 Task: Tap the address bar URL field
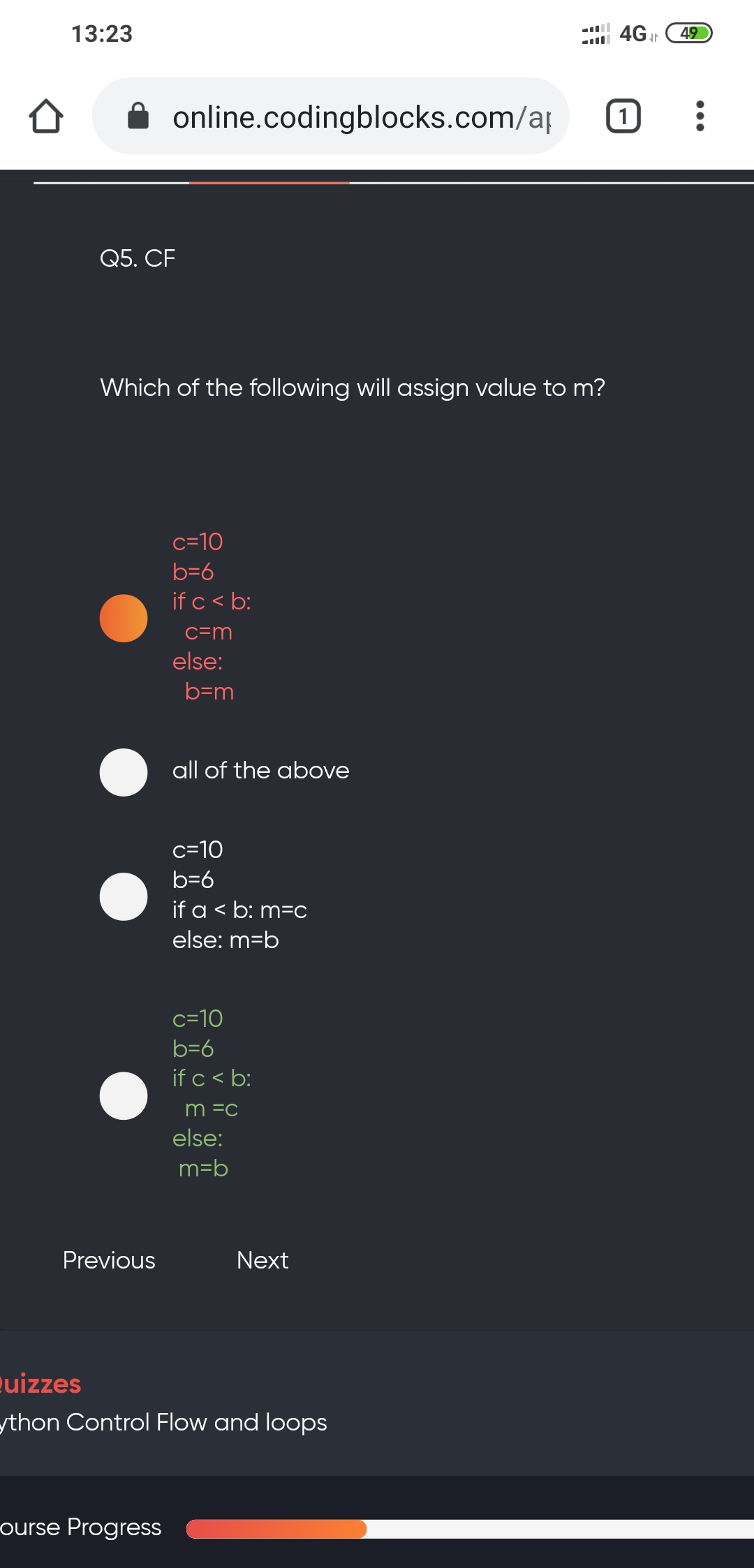[361, 117]
